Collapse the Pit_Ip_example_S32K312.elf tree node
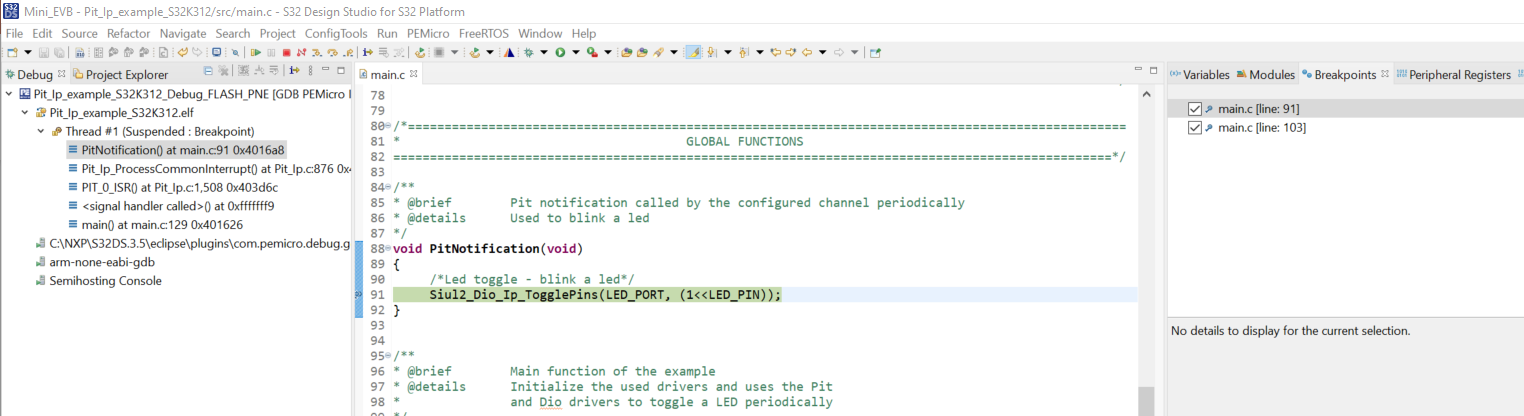This screenshot has width=1524, height=416. point(26,113)
